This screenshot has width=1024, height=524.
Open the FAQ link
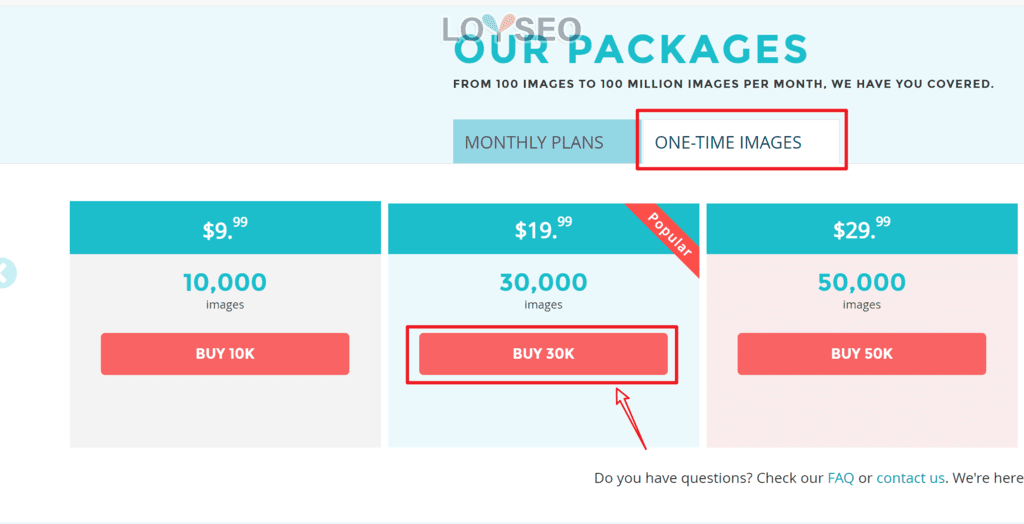(x=840, y=478)
